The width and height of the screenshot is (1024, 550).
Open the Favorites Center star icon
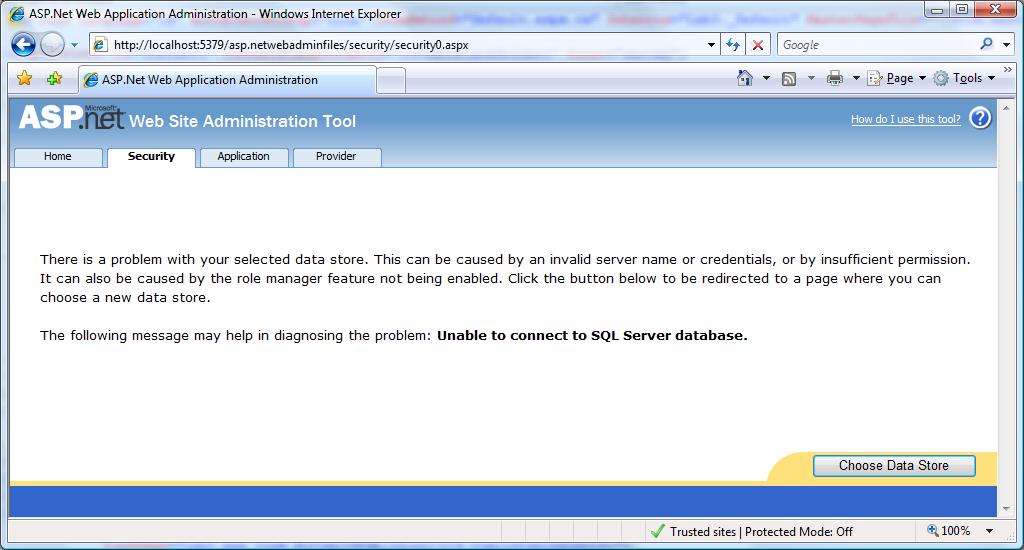(x=25, y=78)
